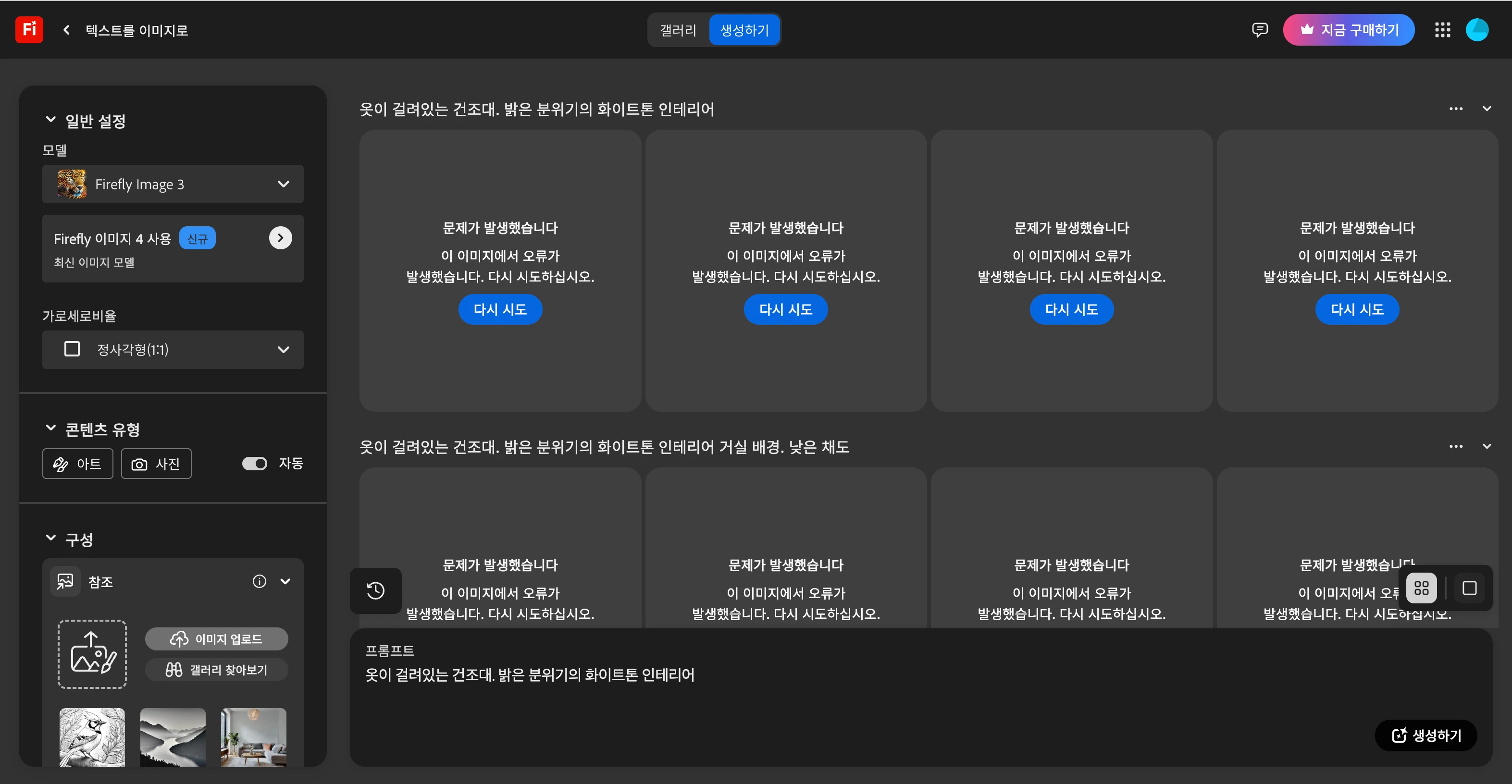The width and height of the screenshot is (1512, 784).
Task: Collapse the 일반 설정 section
Action: point(51,120)
